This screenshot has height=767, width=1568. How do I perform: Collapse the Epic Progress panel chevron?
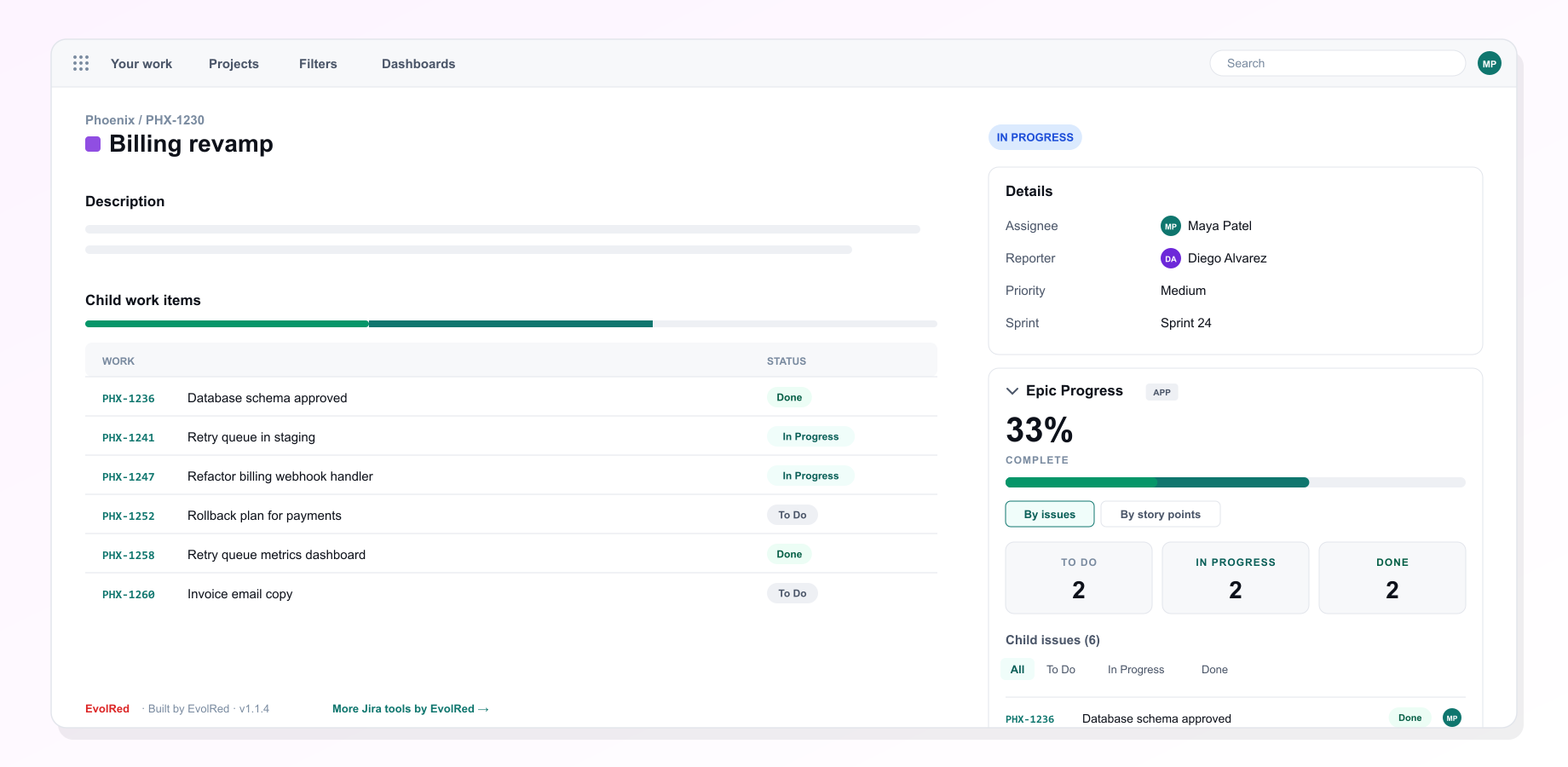coord(1012,390)
